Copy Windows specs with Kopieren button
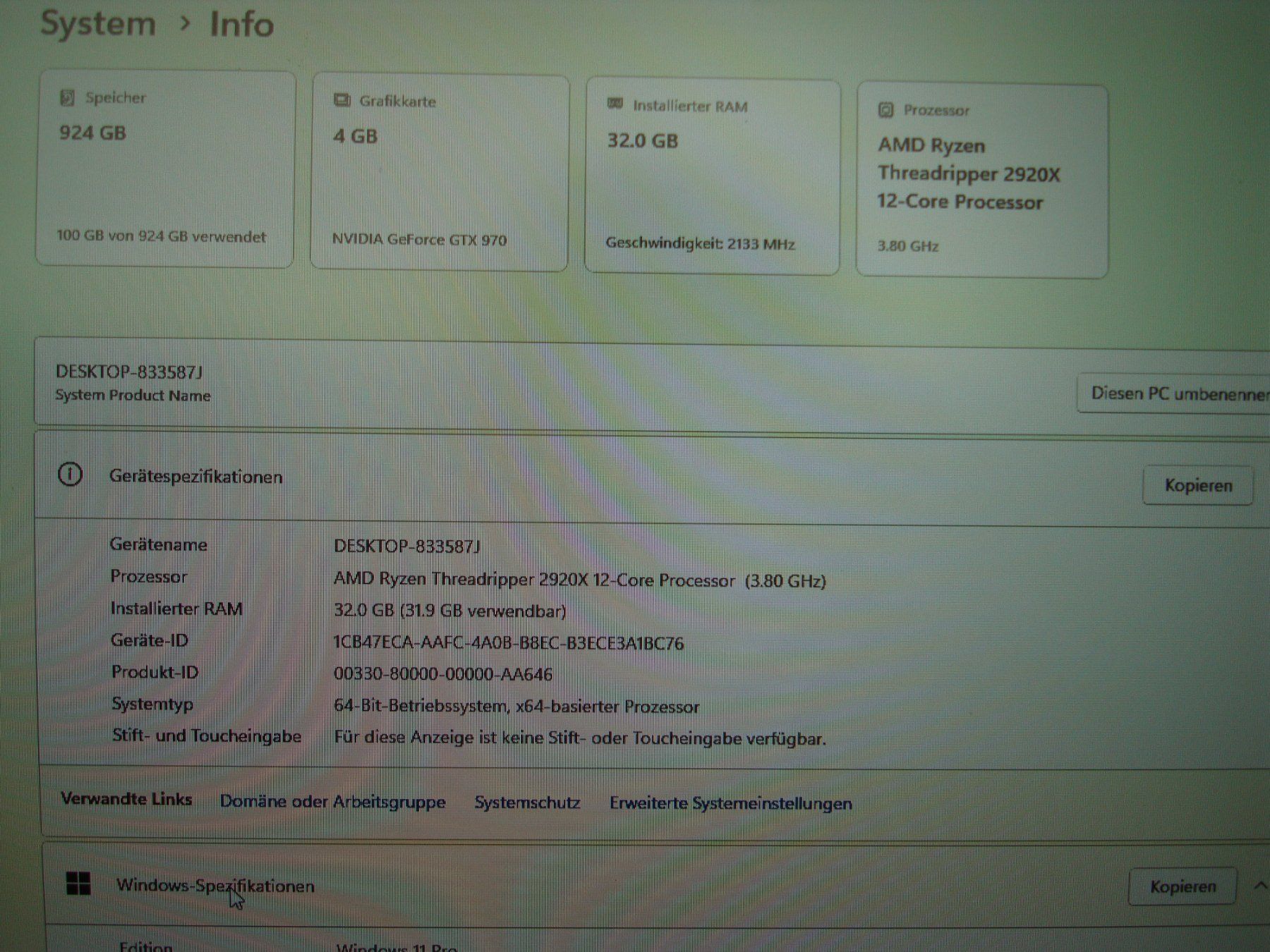Image resolution: width=1270 pixels, height=952 pixels. (x=1183, y=886)
